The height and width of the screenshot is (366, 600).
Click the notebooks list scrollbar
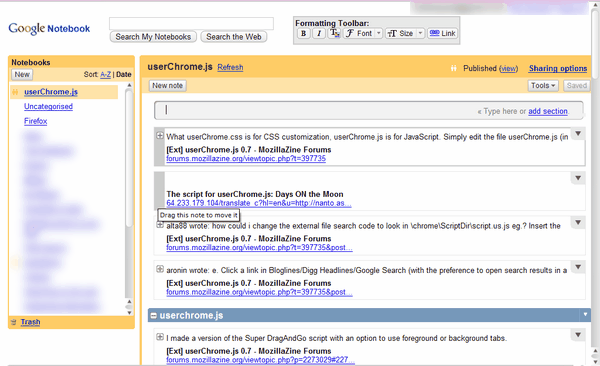[129, 158]
